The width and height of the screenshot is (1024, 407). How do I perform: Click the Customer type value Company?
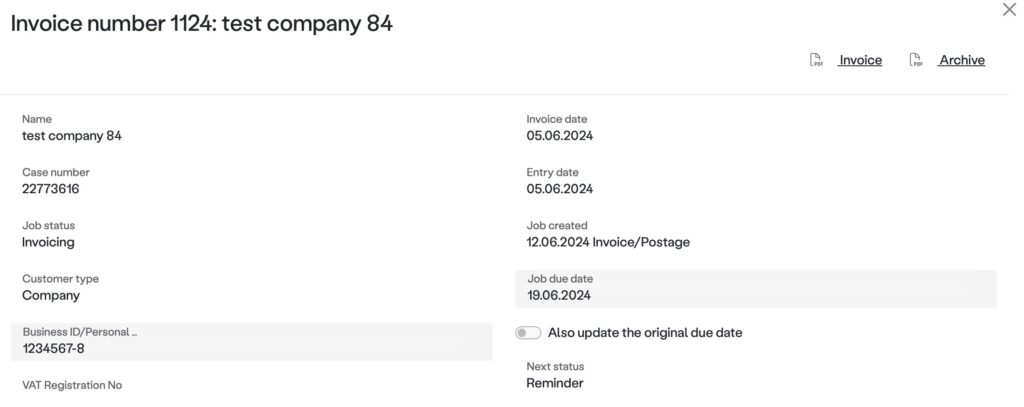coord(51,295)
